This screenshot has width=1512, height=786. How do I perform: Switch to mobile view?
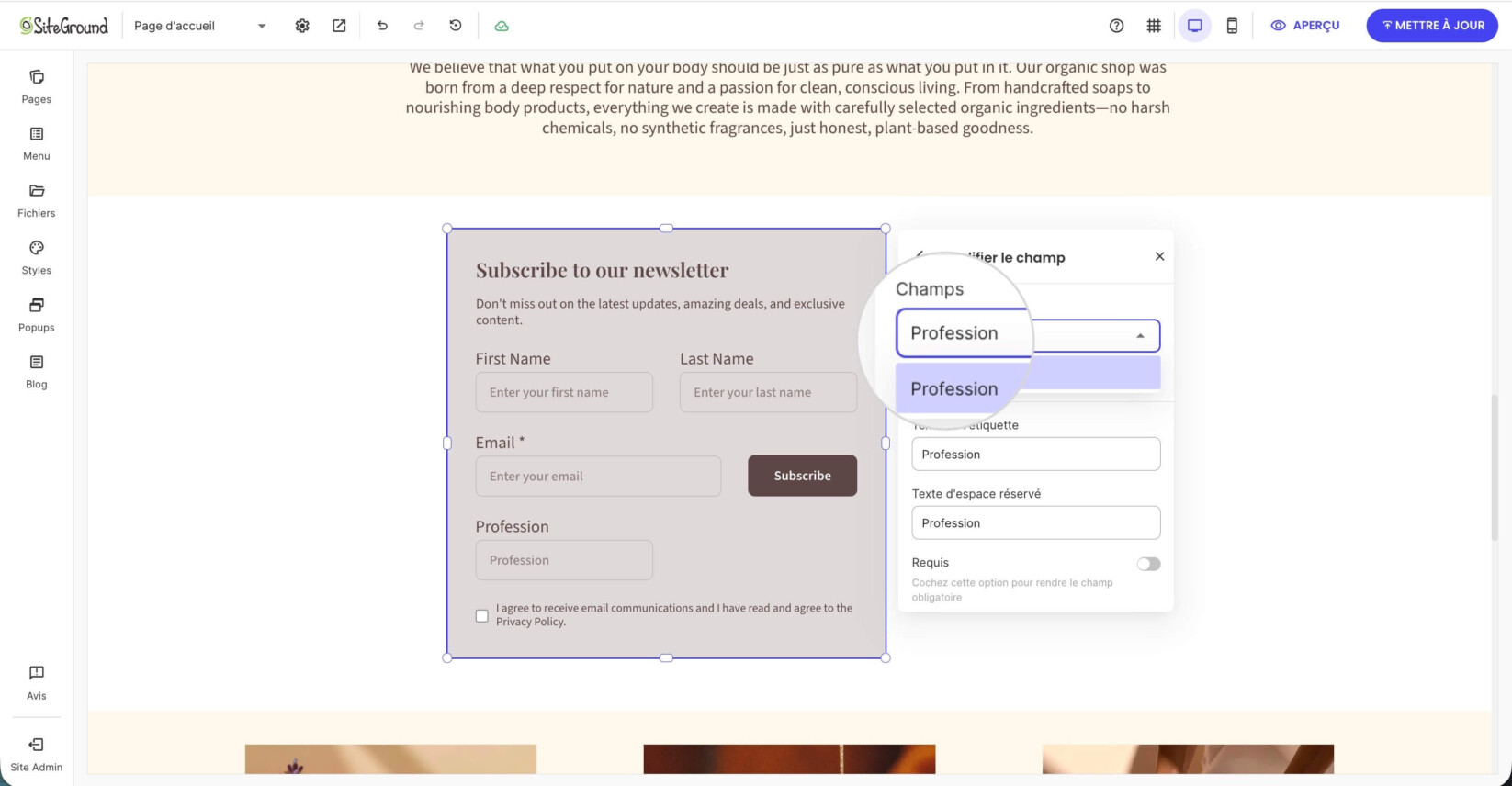pos(1232,26)
